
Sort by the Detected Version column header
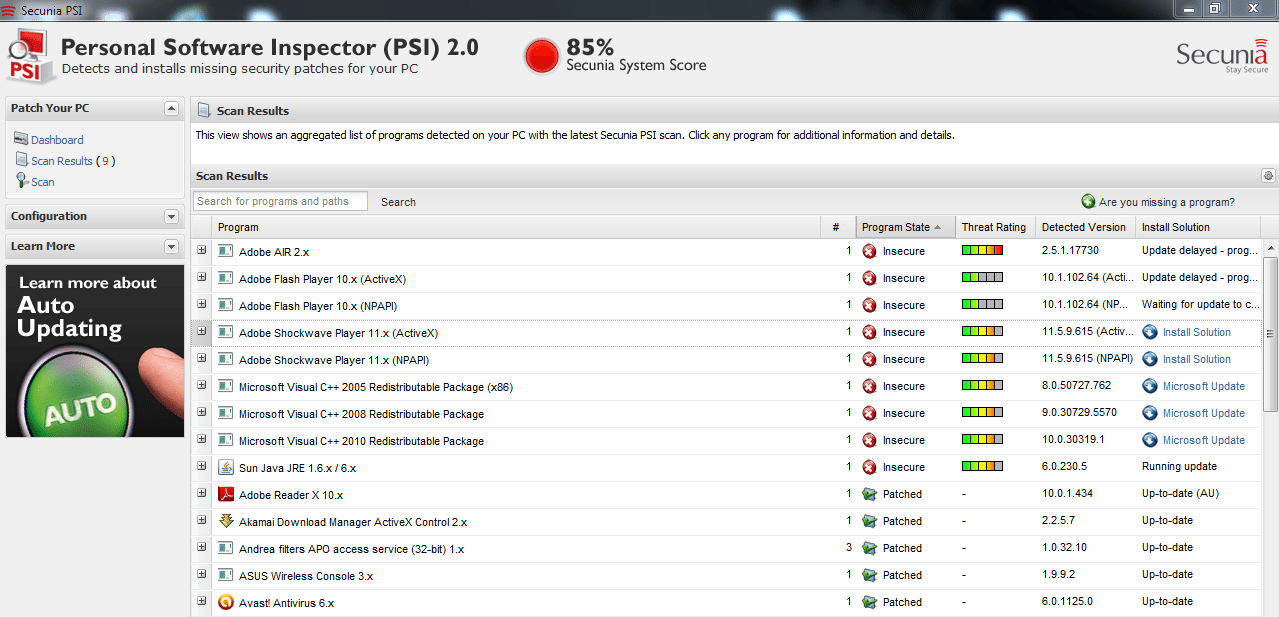pyautogui.click(x=1084, y=227)
